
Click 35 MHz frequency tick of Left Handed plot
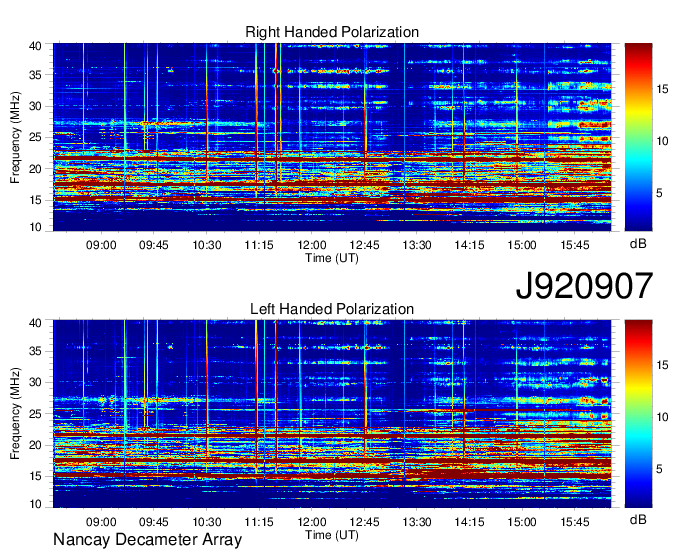click(x=35, y=351)
